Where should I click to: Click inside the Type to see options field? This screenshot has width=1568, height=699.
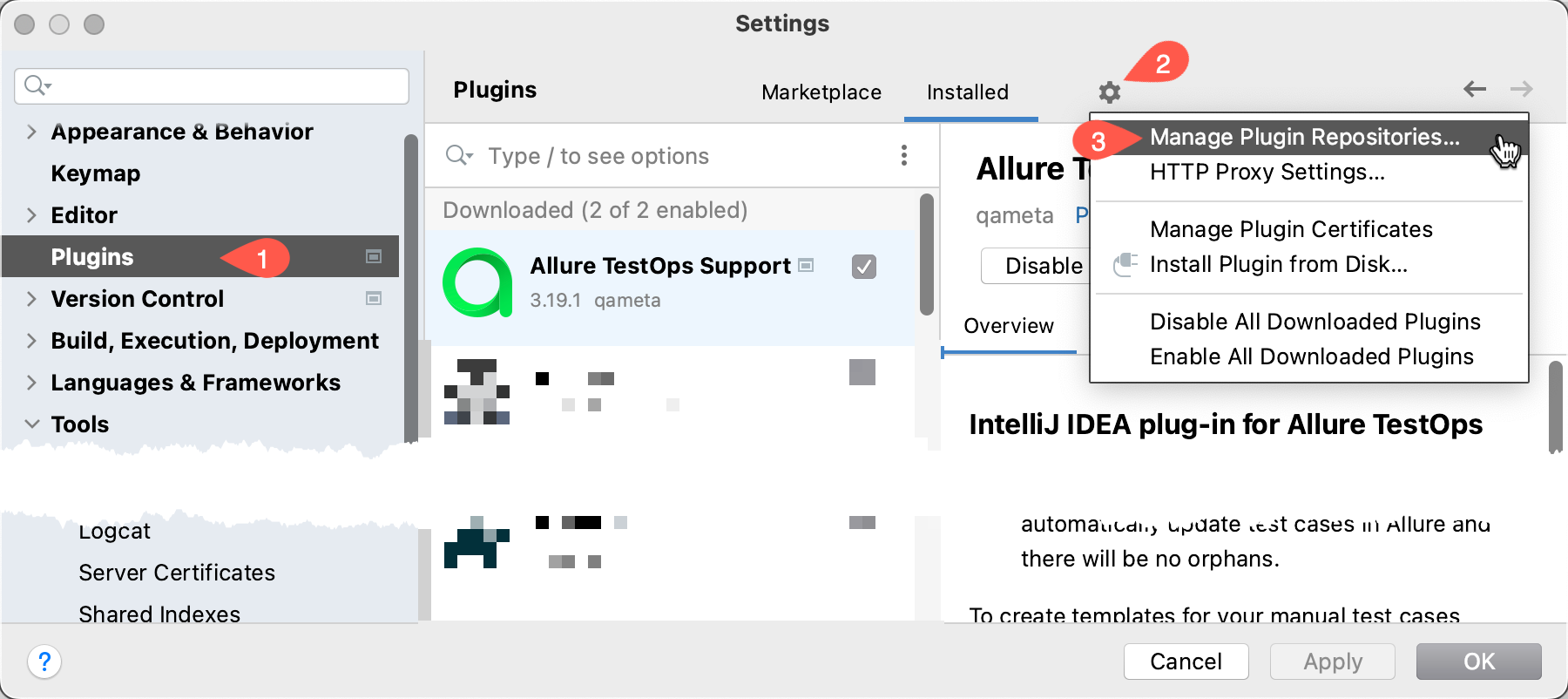click(610, 156)
